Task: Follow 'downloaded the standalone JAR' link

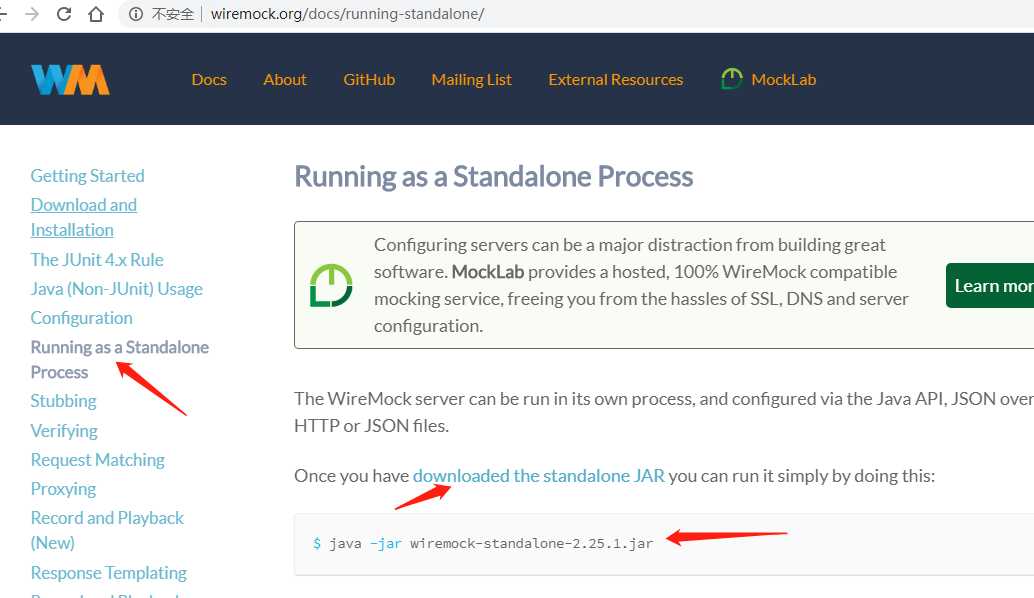Action: pyautogui.click(x=539, y=475)
